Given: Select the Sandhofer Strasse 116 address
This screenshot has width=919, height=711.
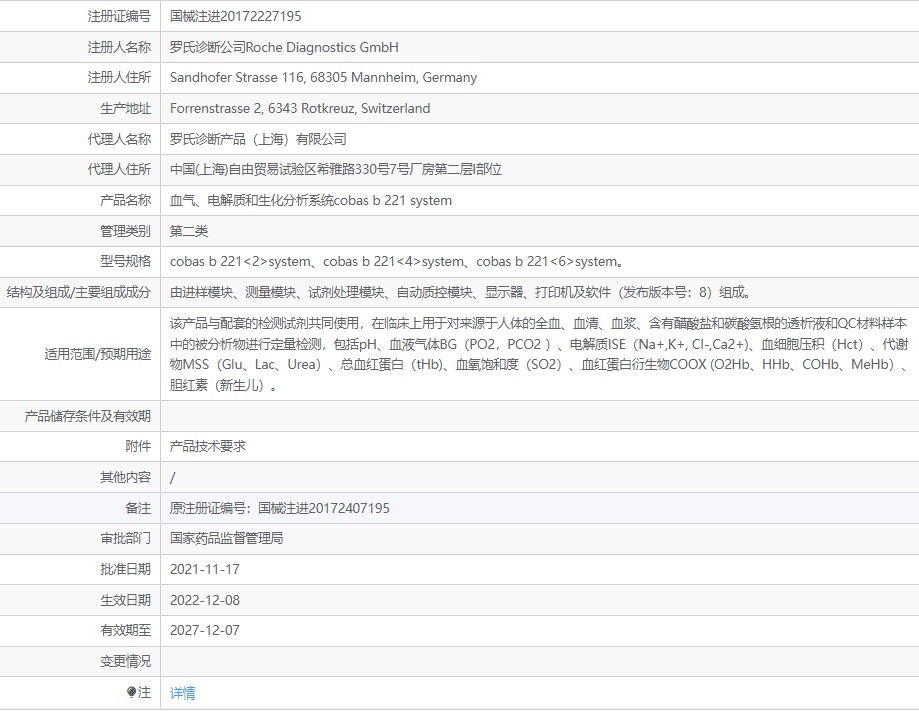Looking at the screenshot, I should tap(323, 77).
